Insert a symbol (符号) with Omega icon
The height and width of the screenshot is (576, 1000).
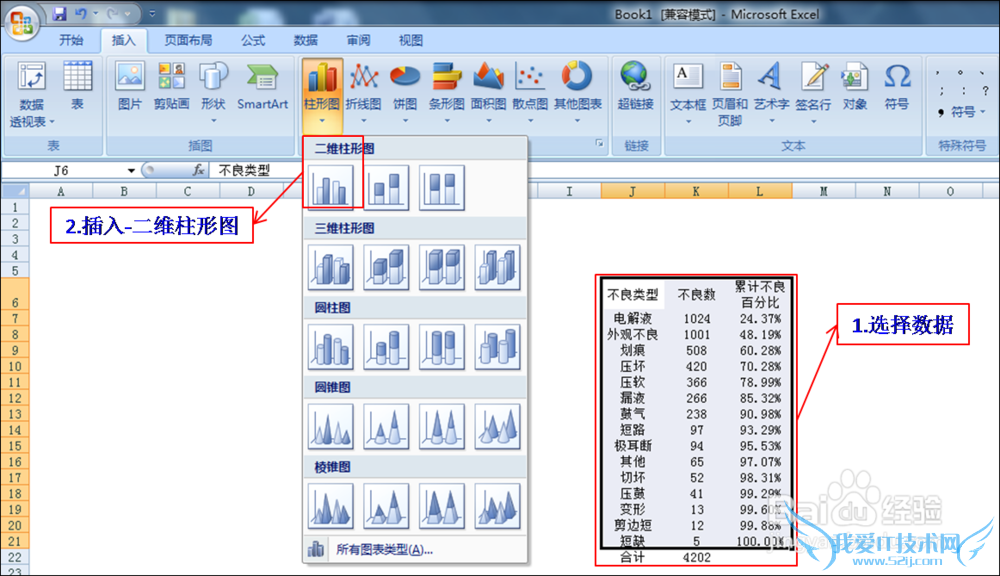[897, 87]
